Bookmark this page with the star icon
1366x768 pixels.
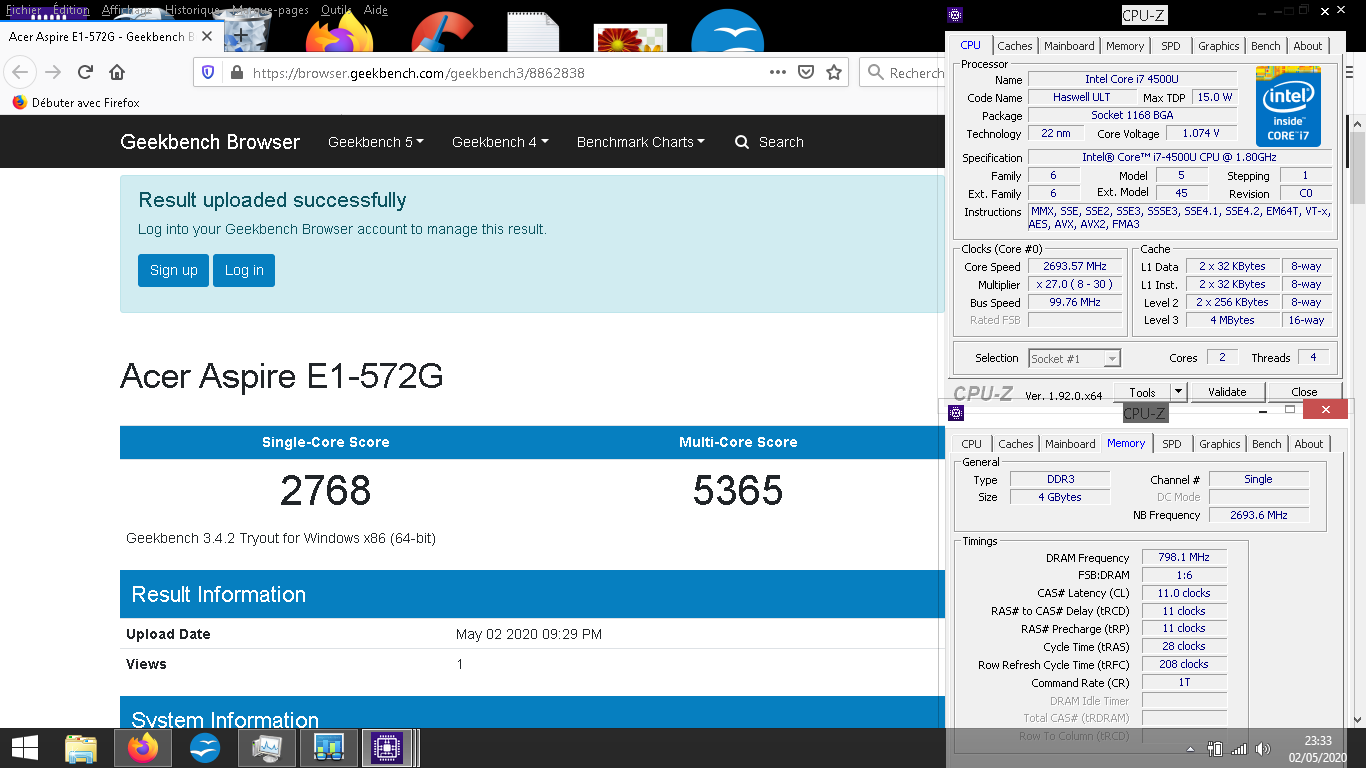coord(834,72)
